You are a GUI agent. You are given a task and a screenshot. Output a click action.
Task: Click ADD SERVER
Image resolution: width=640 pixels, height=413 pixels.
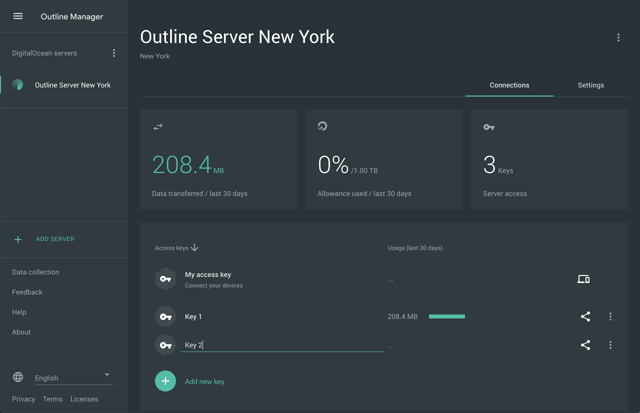55,239
